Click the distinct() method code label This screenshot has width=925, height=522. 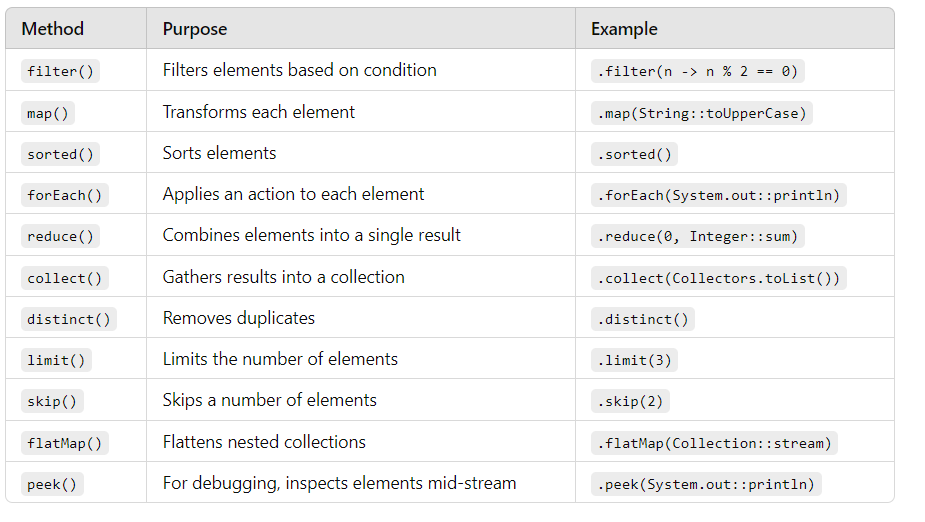point(69,319)
